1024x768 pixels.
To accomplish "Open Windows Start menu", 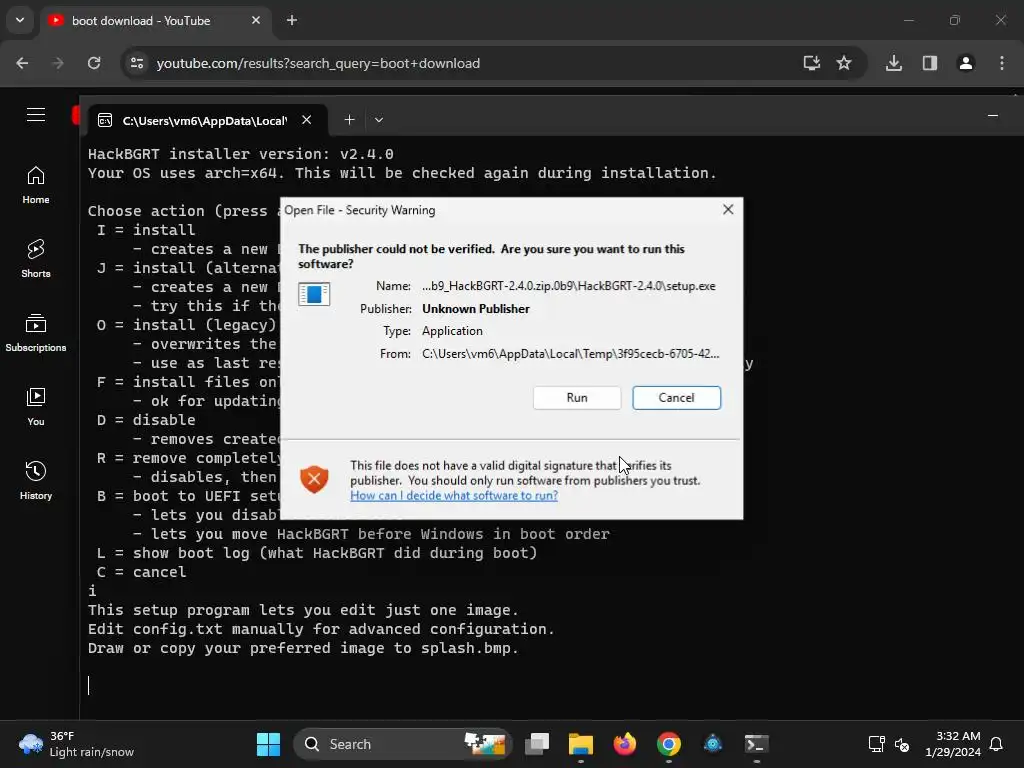I will pos(268,744).
